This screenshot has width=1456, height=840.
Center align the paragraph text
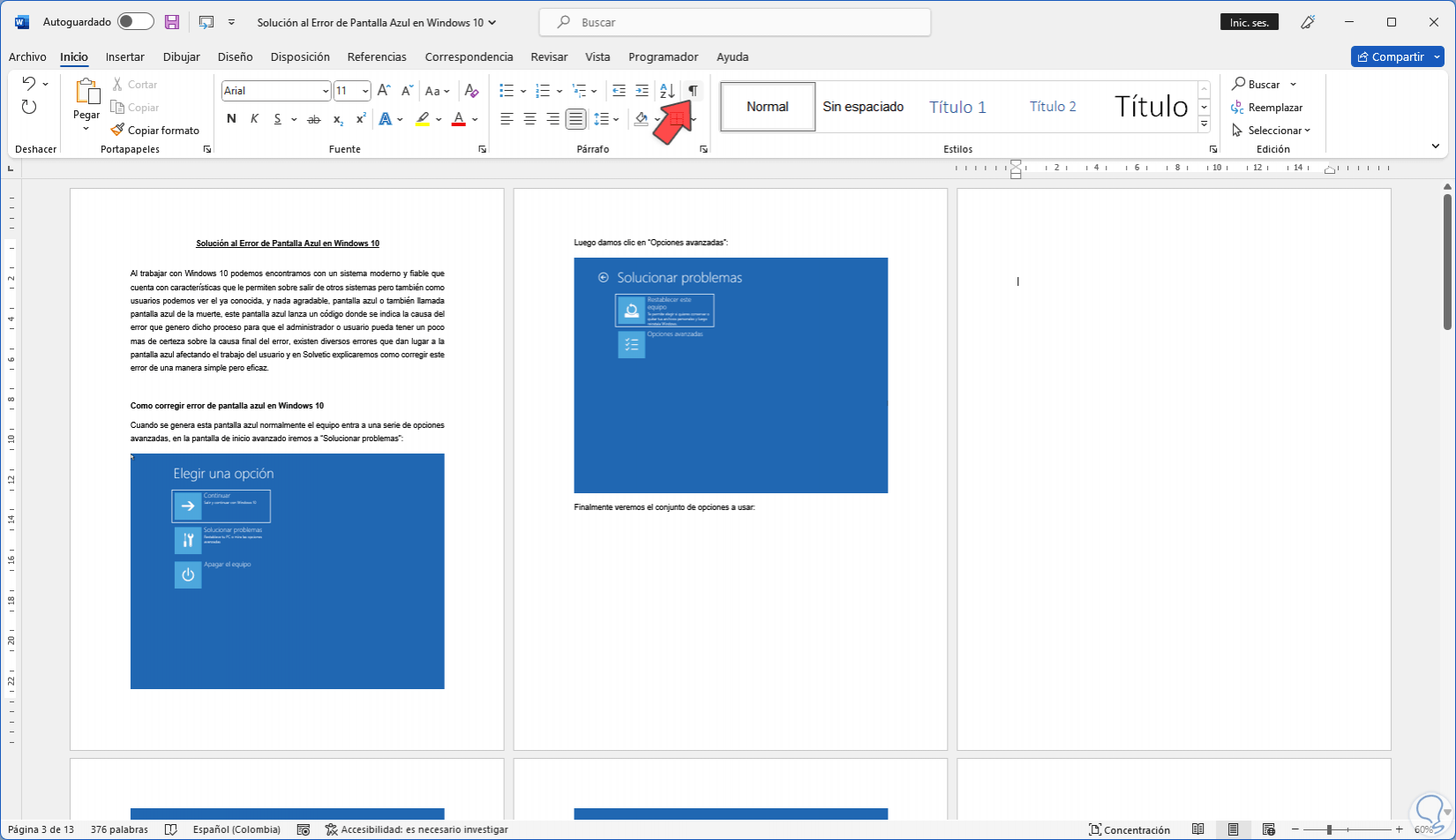[x=529, y=119]
